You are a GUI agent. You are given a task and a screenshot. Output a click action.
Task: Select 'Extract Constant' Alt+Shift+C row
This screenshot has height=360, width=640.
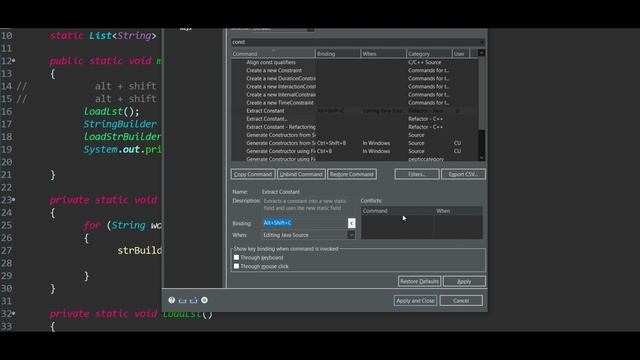tap(354, 111)
